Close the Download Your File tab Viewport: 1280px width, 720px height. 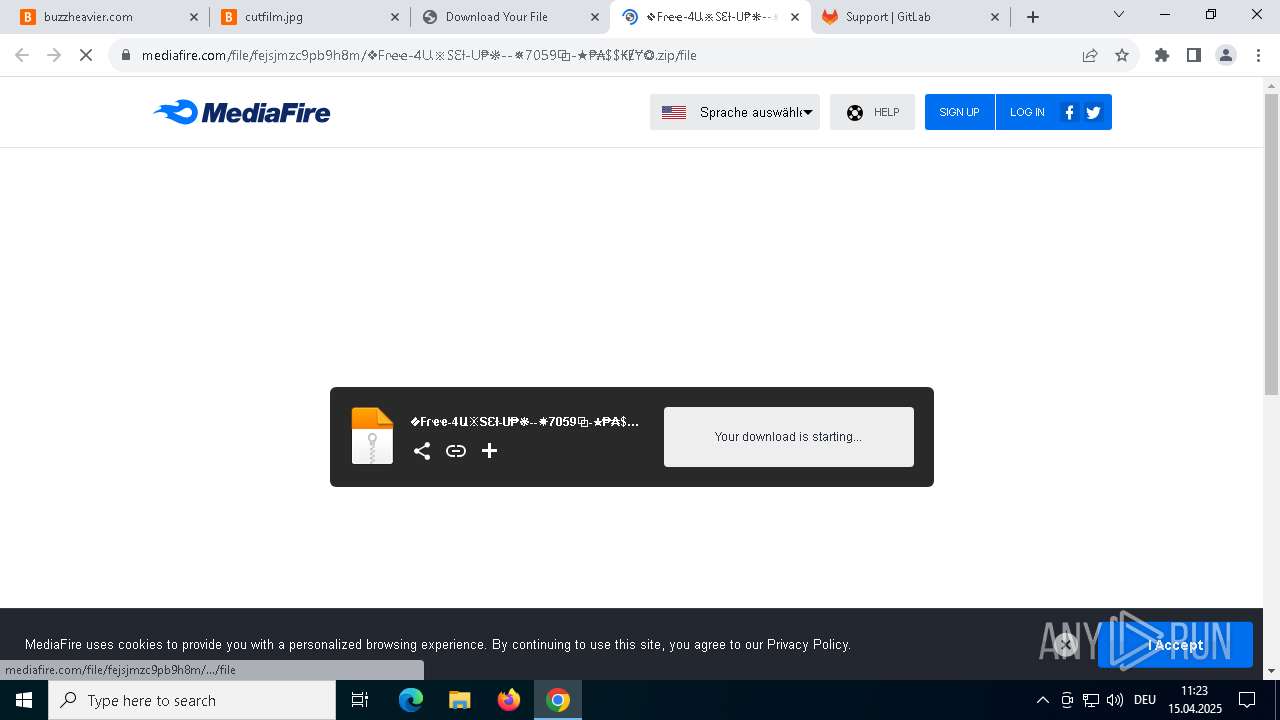[595, 17]
